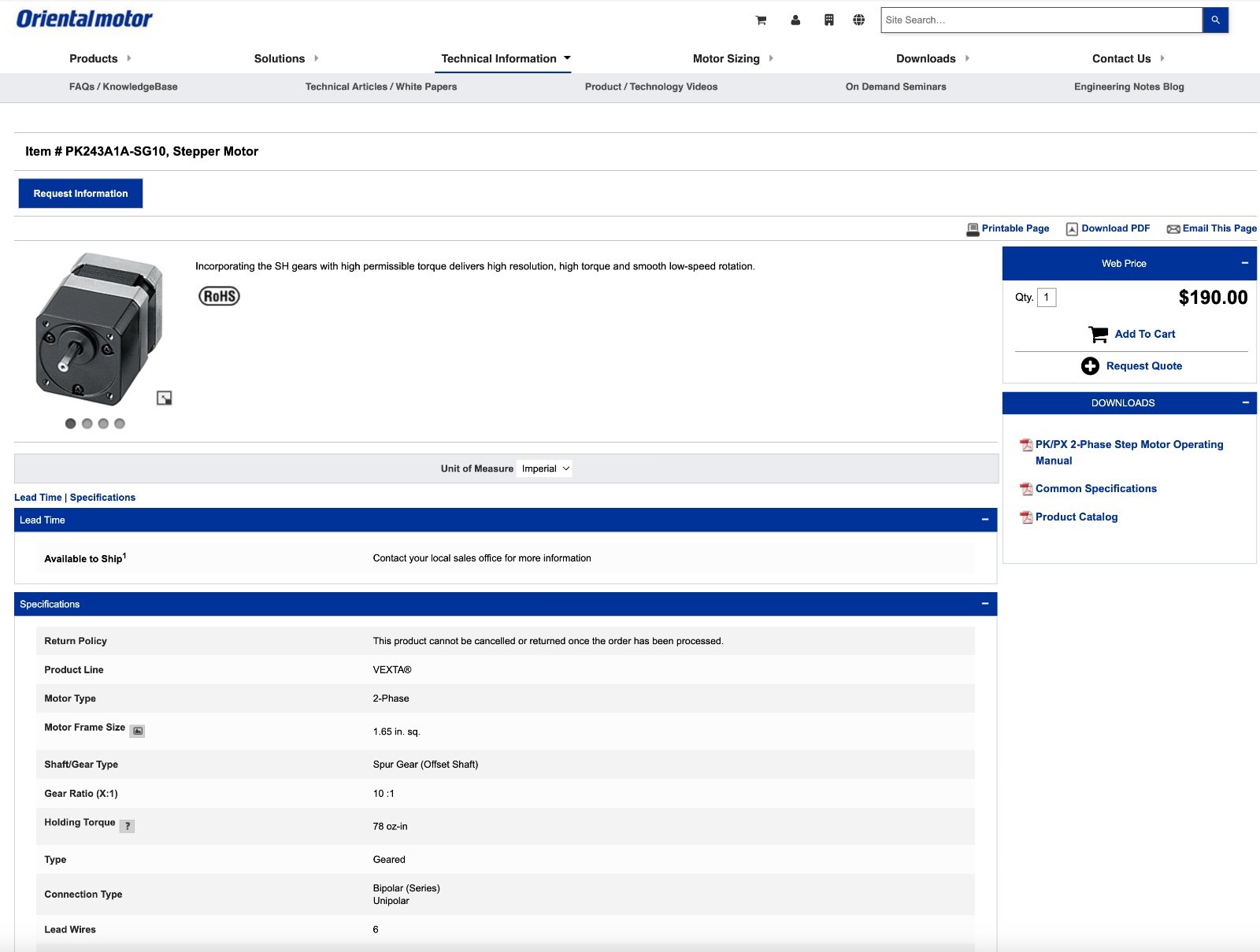Open On Demand Seminars
The image size is (1260, 952).
[896, 87]
